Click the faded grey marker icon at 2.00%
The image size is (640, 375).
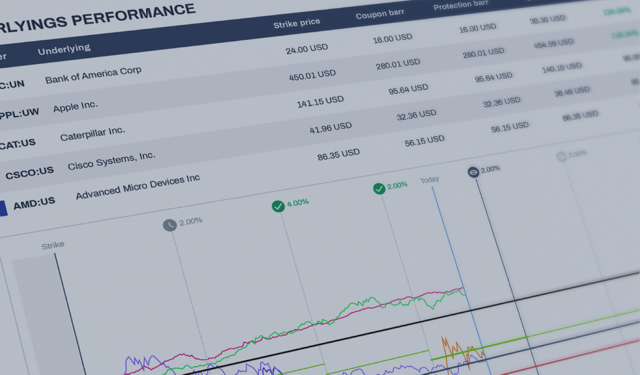[561, 156]
